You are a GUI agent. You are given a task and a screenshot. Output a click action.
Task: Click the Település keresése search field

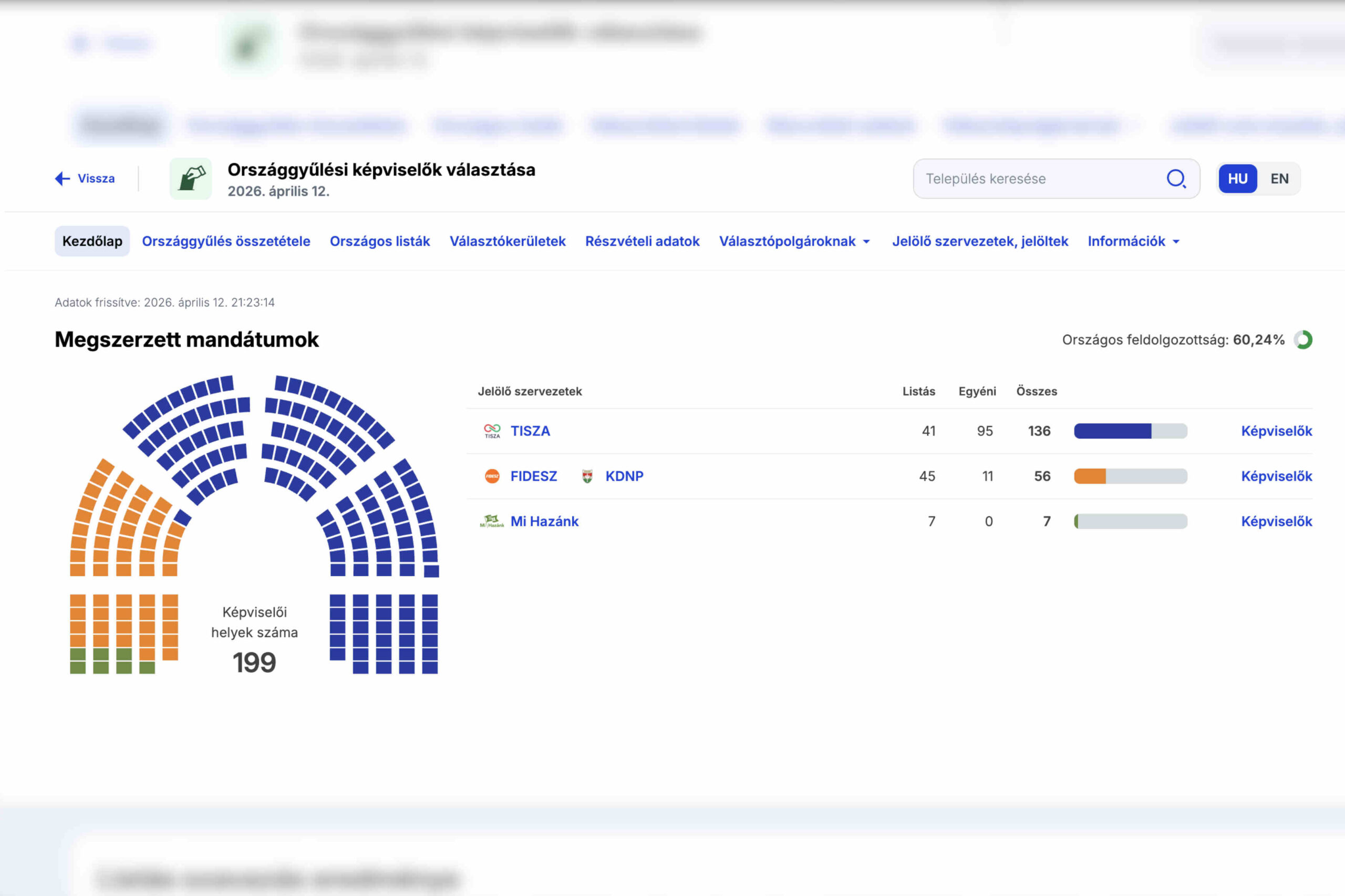[1040, 179]
